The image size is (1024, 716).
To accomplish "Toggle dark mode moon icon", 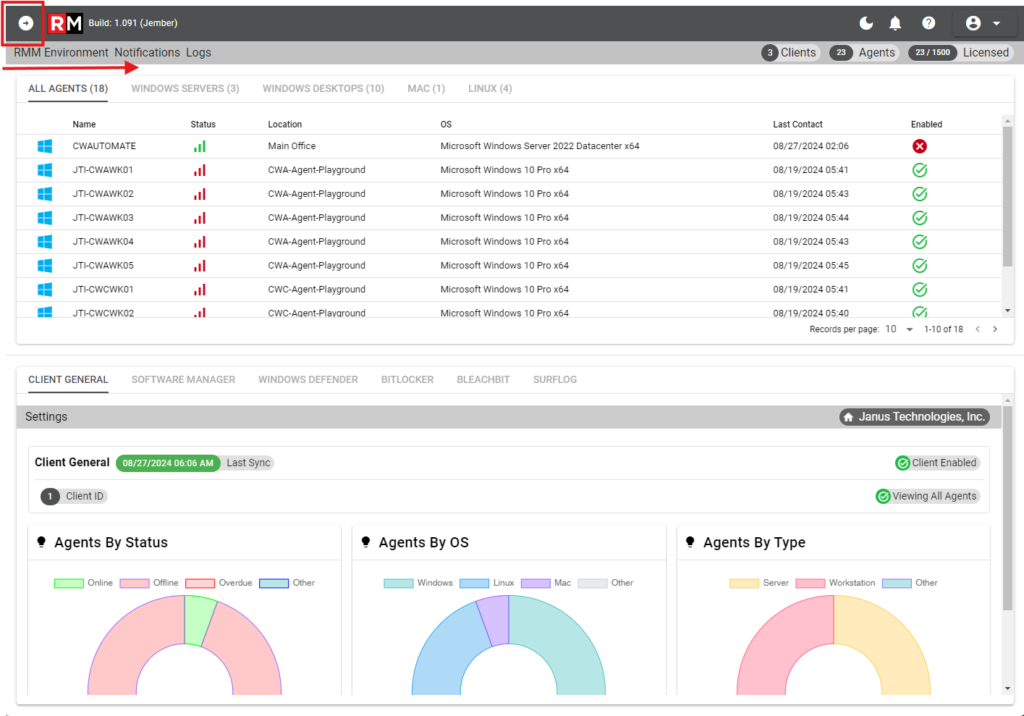I will point(866,24).
